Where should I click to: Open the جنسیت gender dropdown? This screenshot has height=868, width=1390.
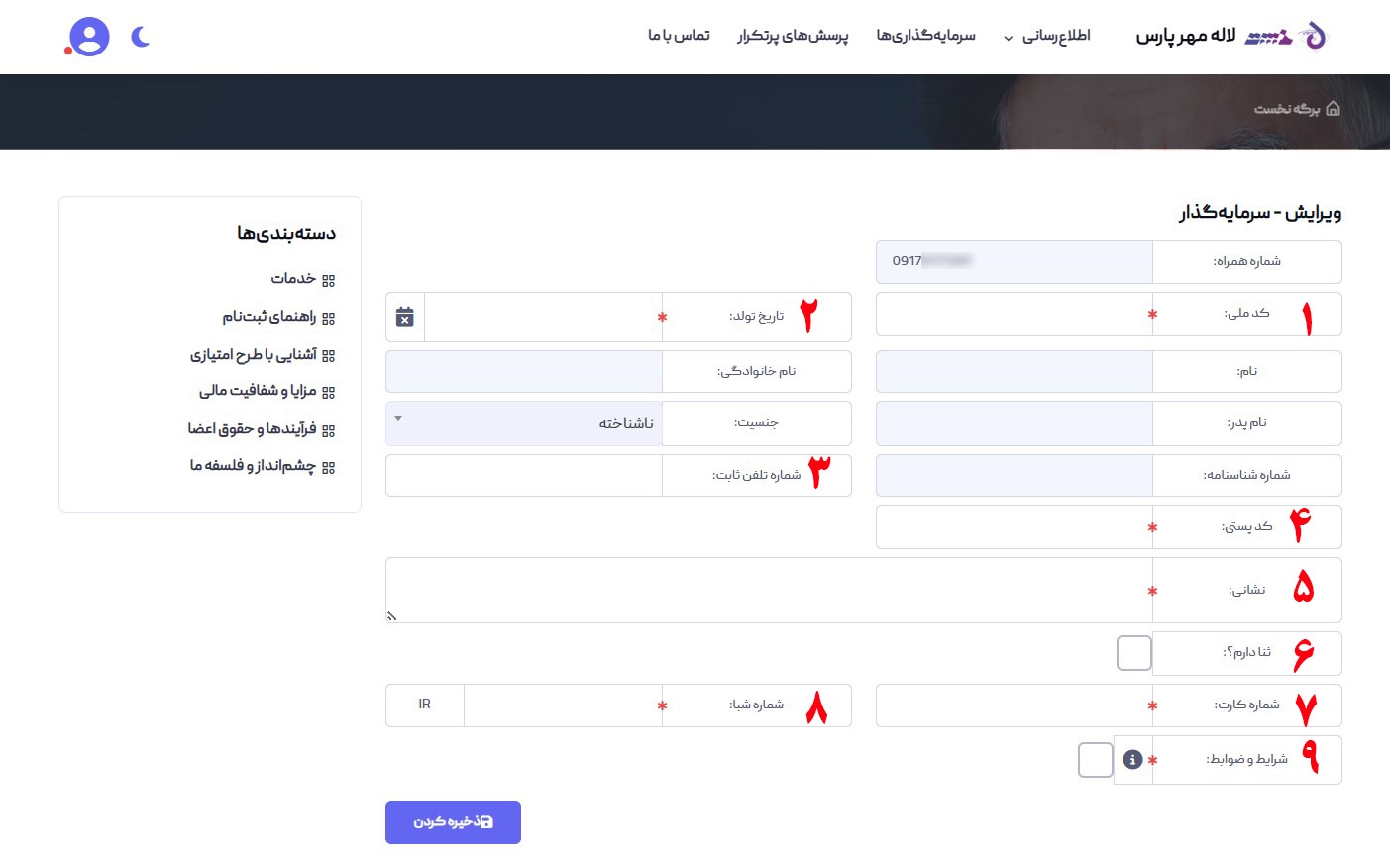pyautogui.click(x=523, y=423)
